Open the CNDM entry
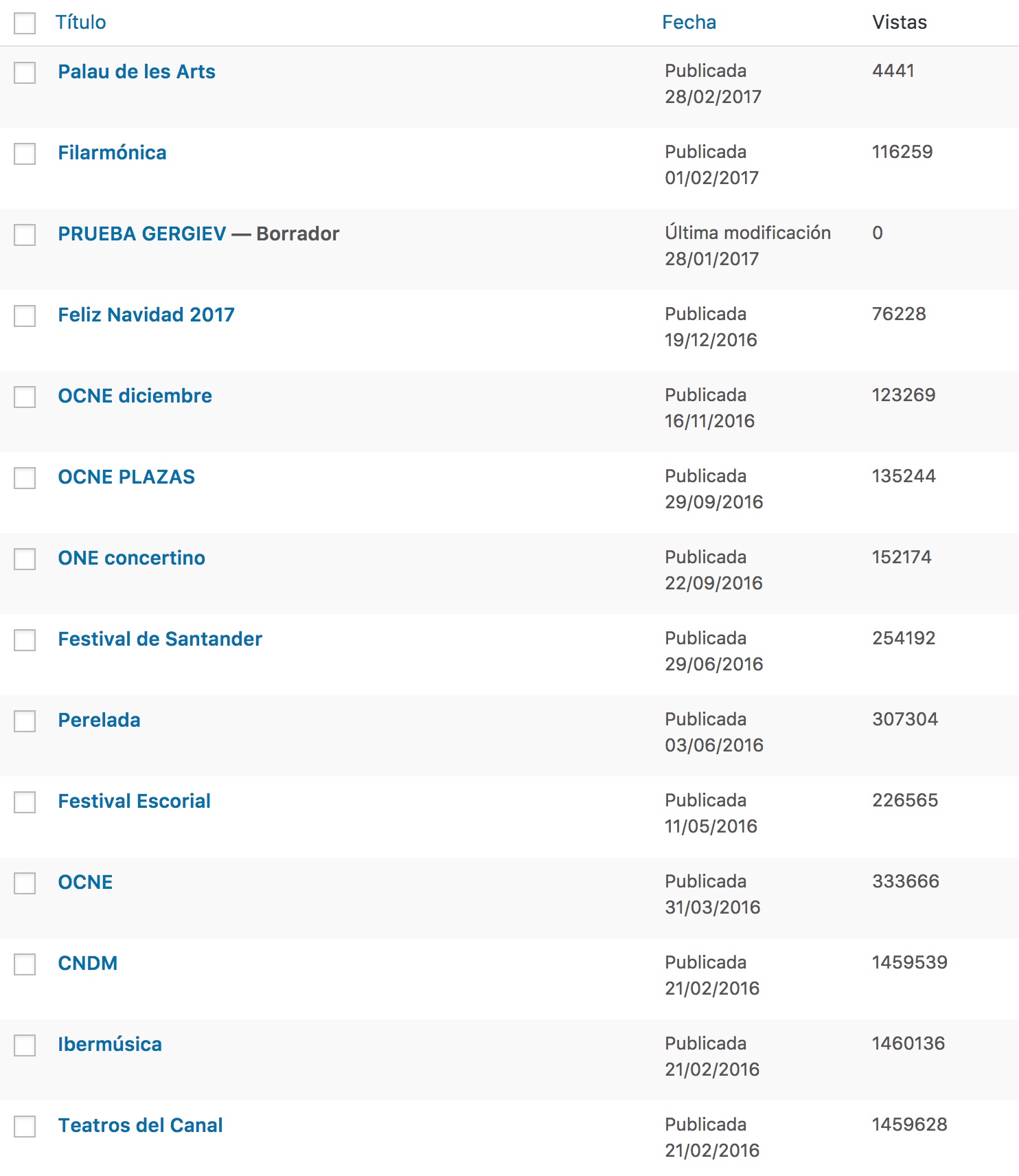 point(87,964)
